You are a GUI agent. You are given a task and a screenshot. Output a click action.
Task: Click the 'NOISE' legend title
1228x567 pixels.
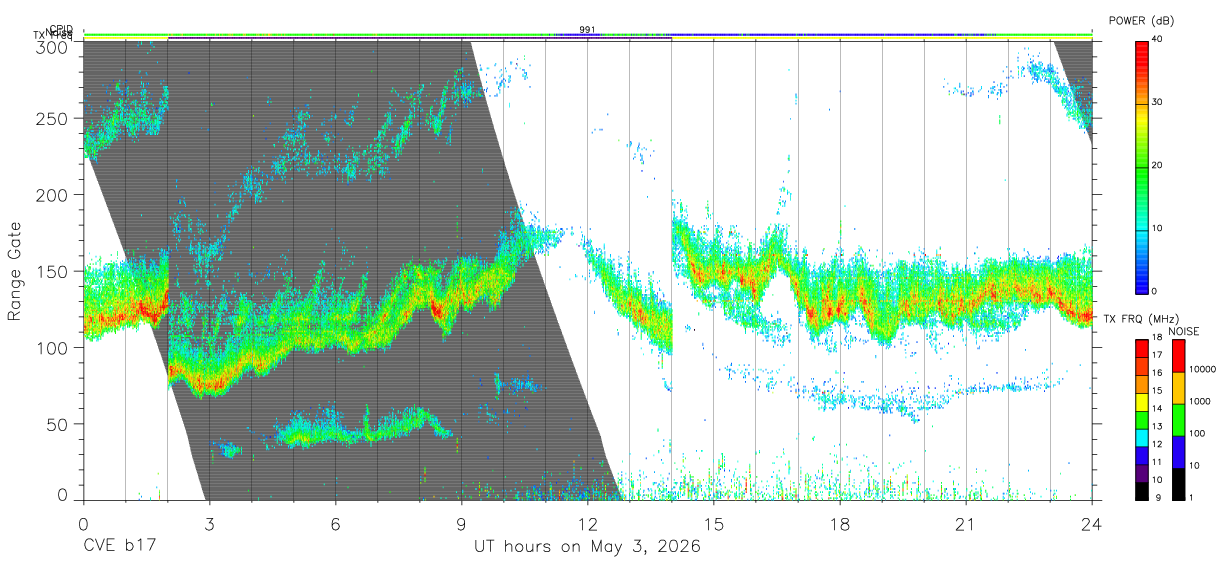(x=1184, y=331)
